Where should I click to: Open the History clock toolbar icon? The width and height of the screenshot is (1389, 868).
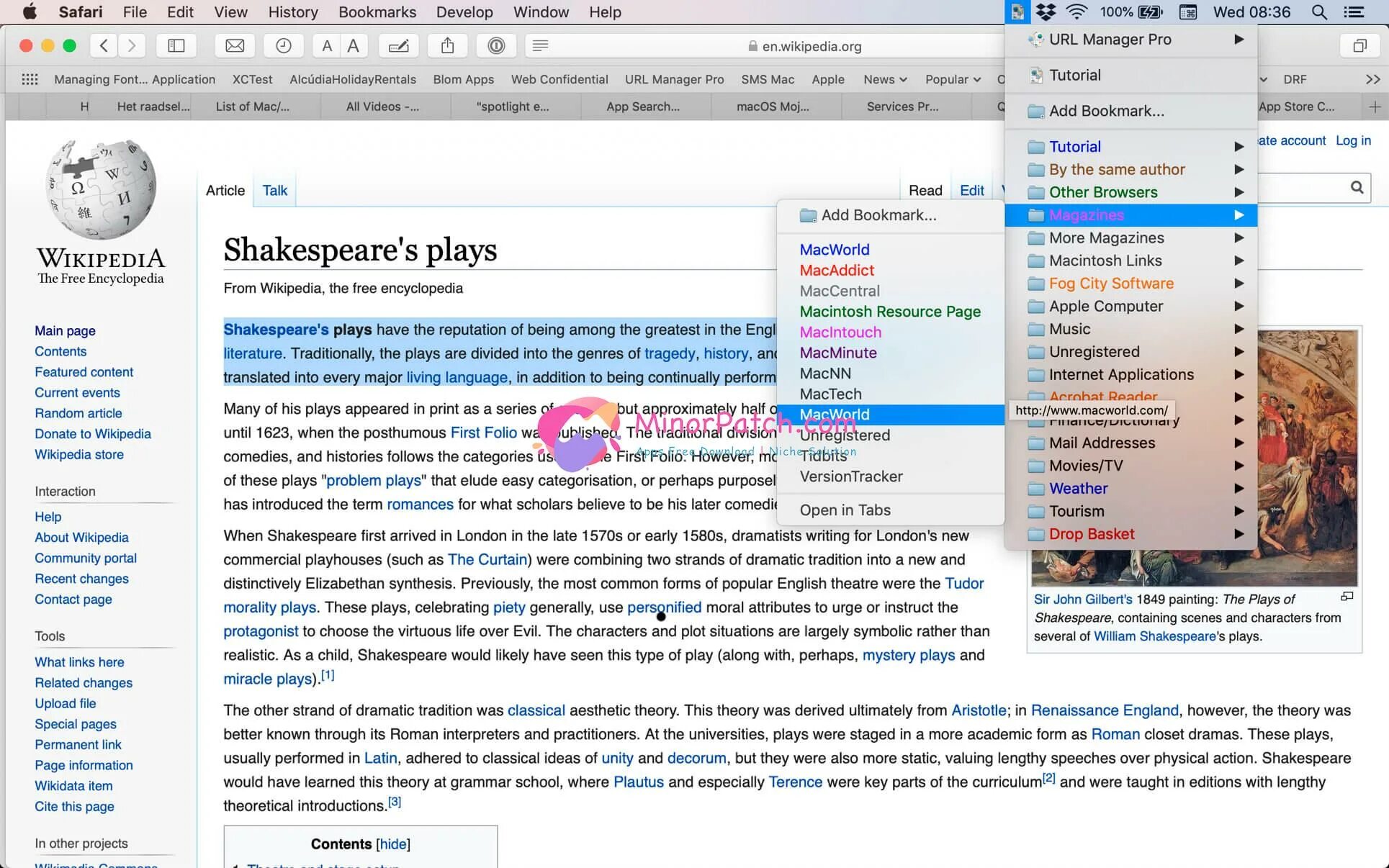tap(284, 46)
